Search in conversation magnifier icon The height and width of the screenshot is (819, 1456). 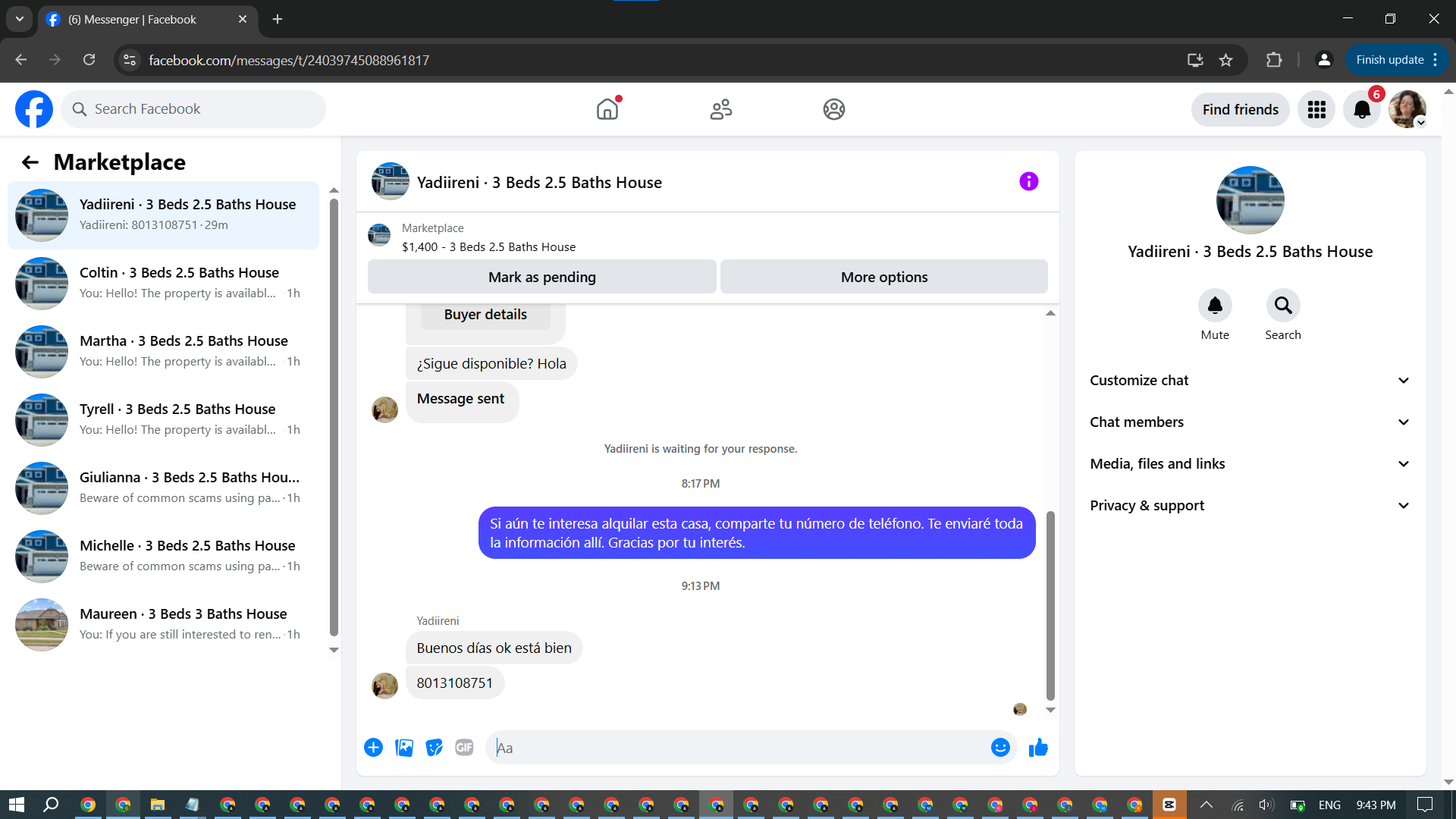click(1283, 306)
